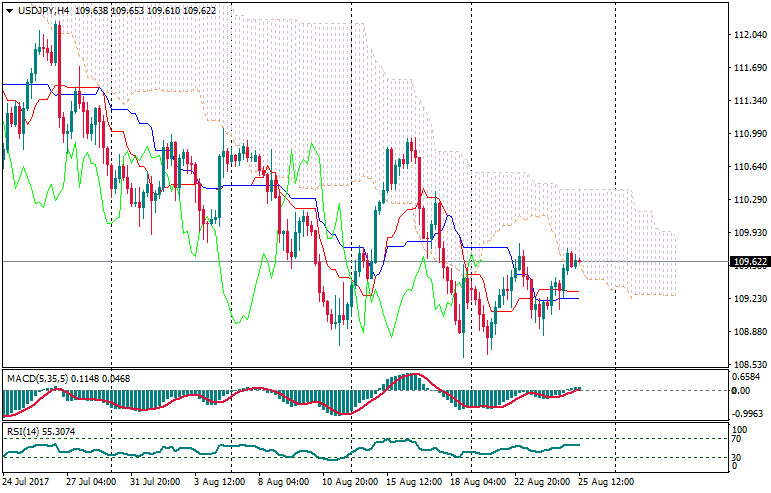Viewport: 771px width, 493px height.
Task: Click the 110.990 price axis label
Action: point(749,134)
